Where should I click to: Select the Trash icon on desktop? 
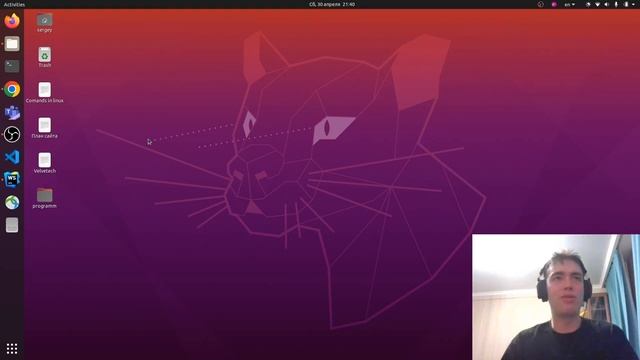(x=44, y=58)
